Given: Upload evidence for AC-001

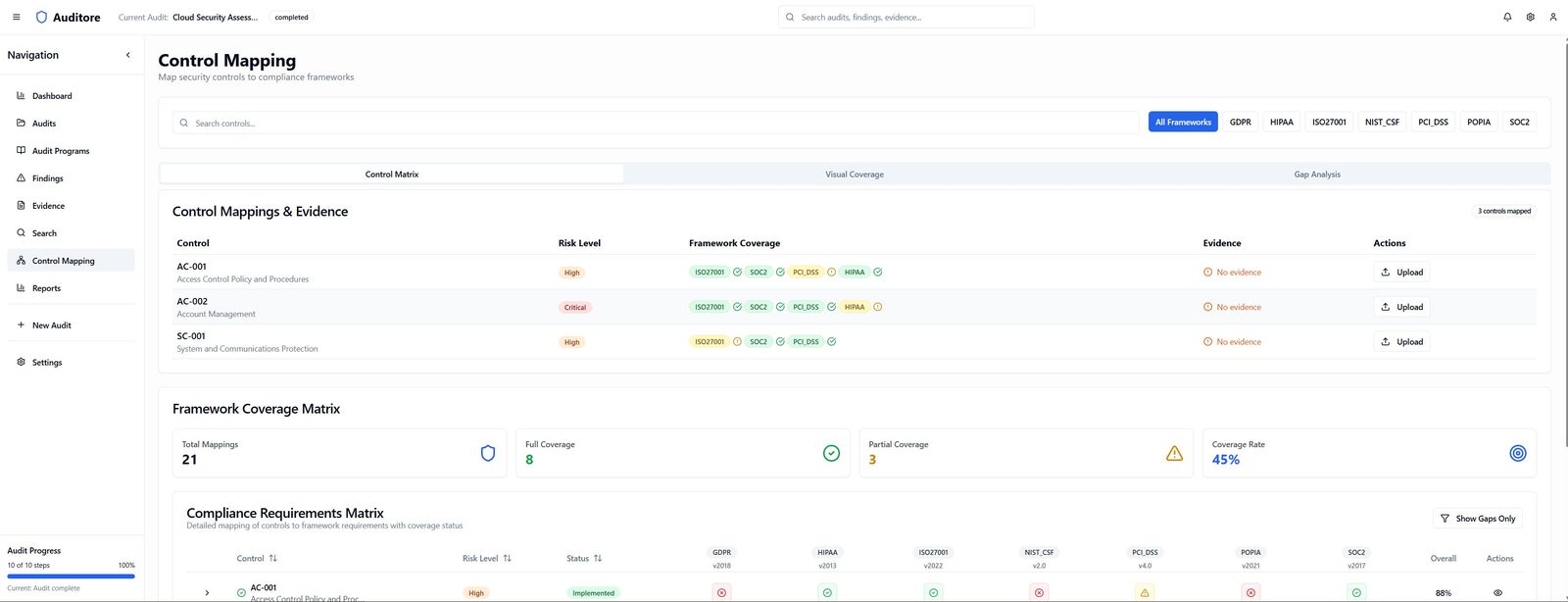Looking at the screenshot, I should [1401, 273].
